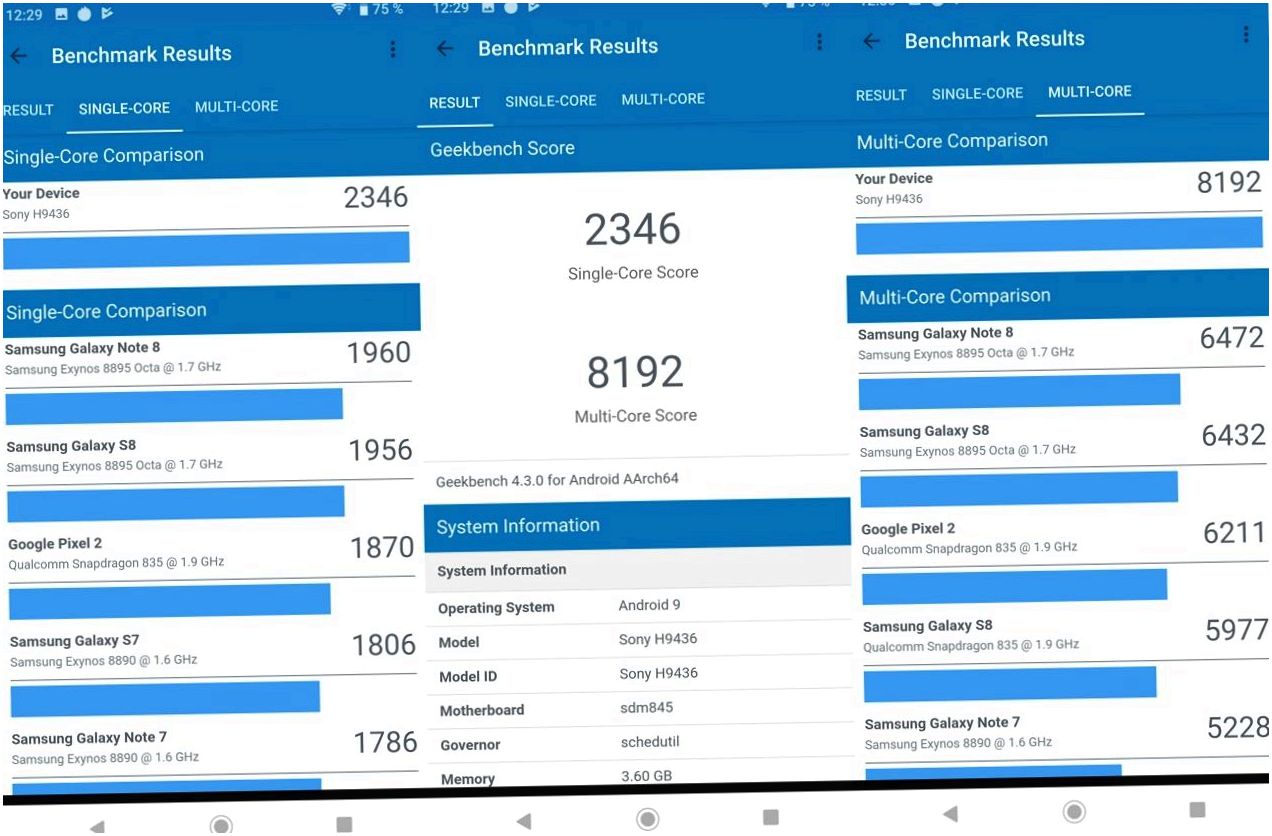The height and width of the screenshot is (836, 1272).
Task: Select SINGLE-CORE tab on the multi-core comparison screen
Action: pos(977,93)
